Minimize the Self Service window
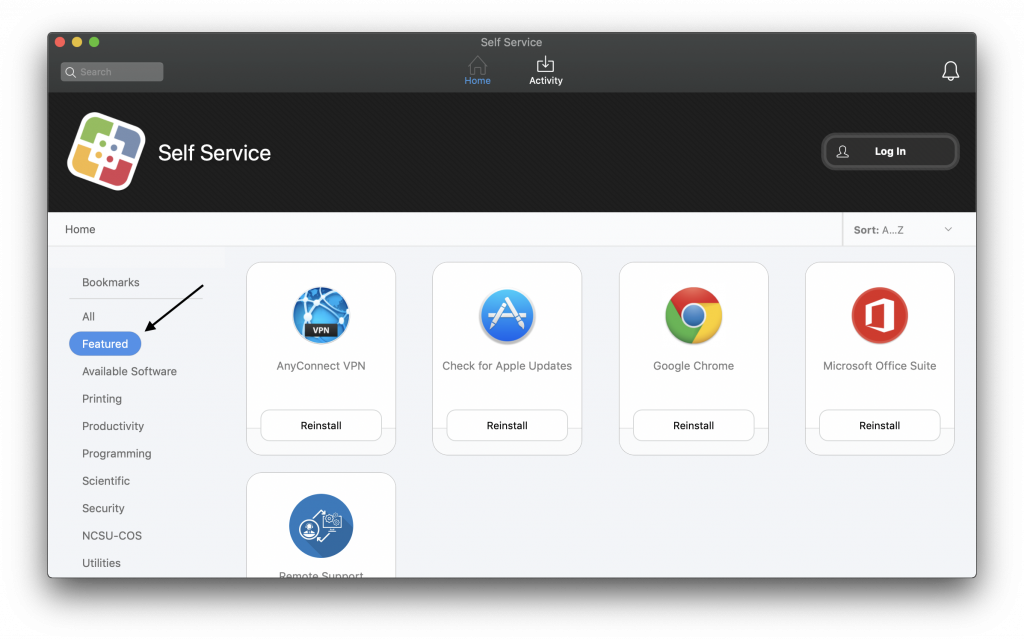1024x641 pixels. coord(77,42)
